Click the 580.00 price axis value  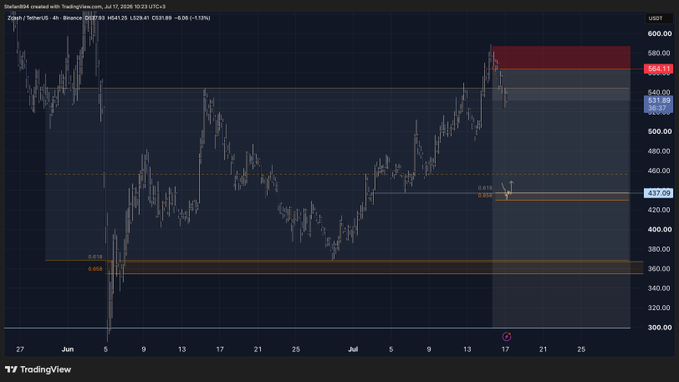coord(660,53)
